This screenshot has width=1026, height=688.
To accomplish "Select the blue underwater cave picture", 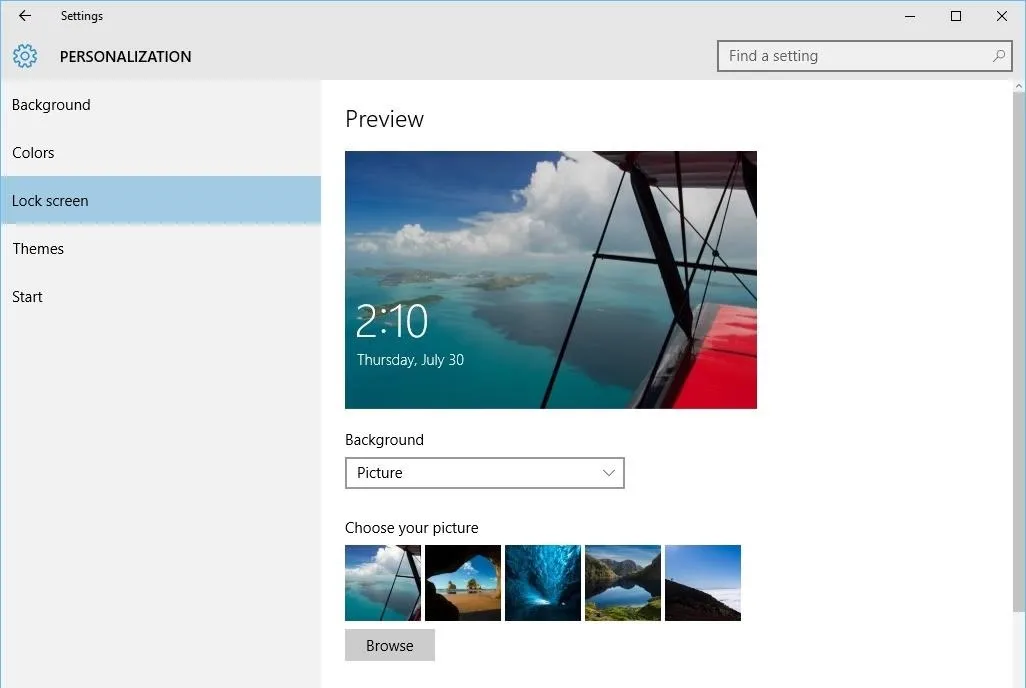I will coord(543,583).
